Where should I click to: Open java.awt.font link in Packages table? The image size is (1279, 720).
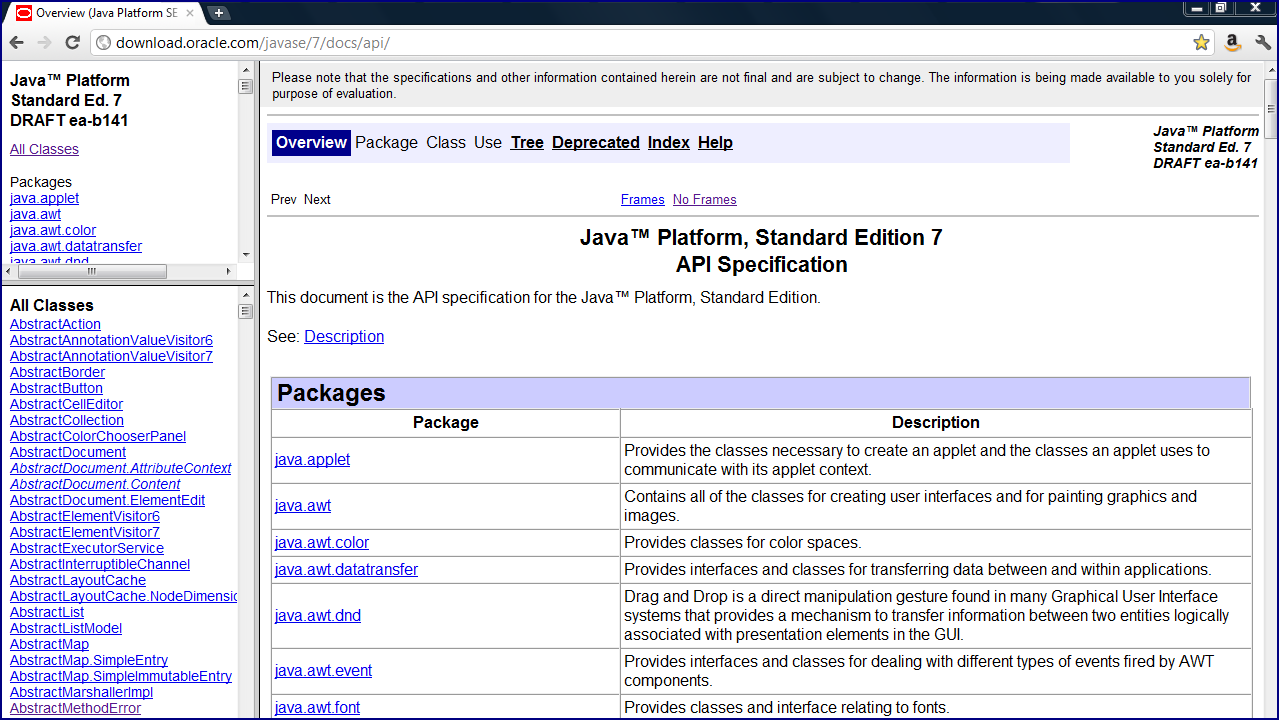pos(317,708)
